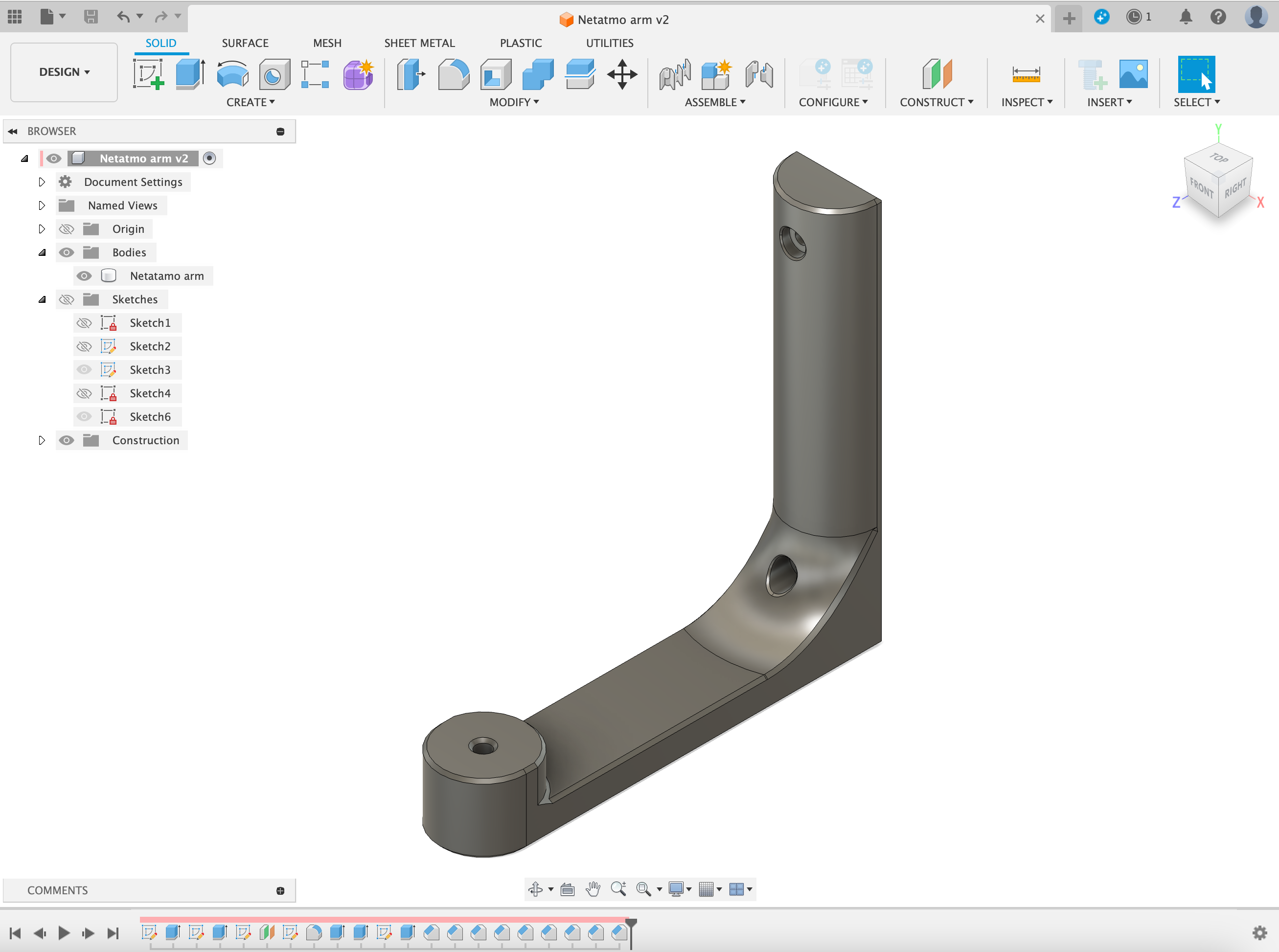Expand the Construction folder
Screen dimensions: 1279x952
coord(42,441)
